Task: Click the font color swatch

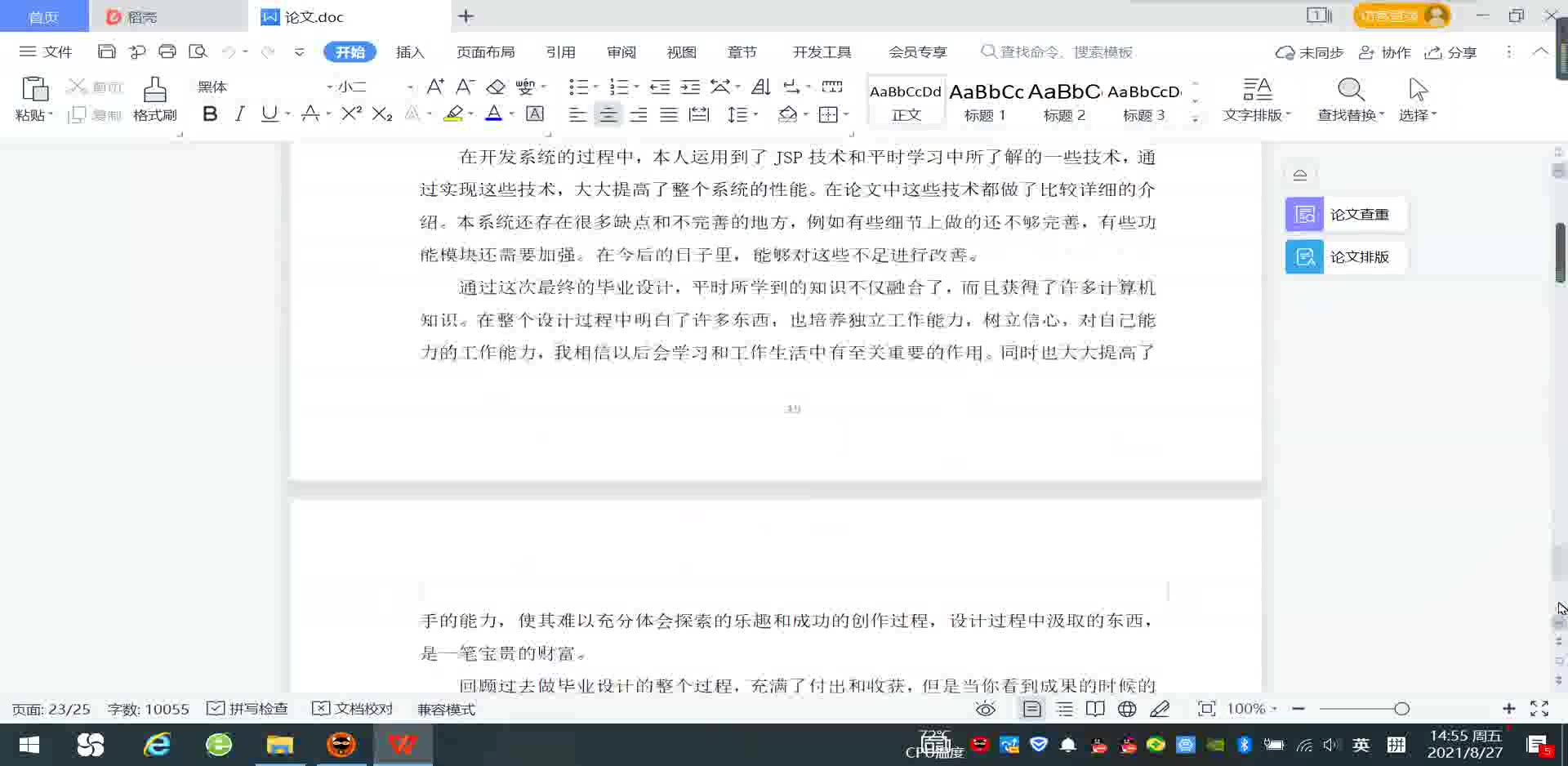Action: pyautogui.click(x=494, y=114)
